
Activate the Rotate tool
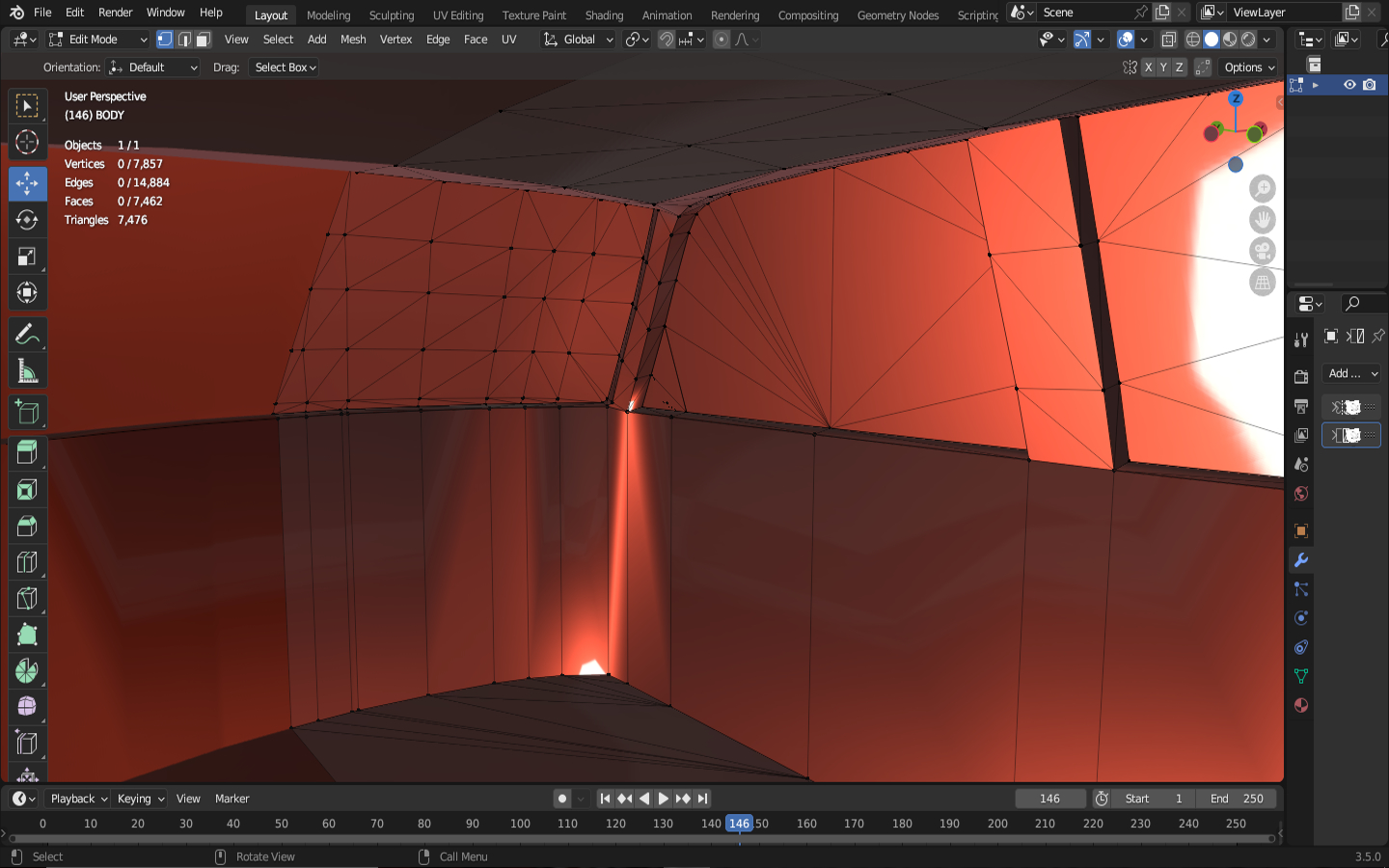click(x=27, y=220)
